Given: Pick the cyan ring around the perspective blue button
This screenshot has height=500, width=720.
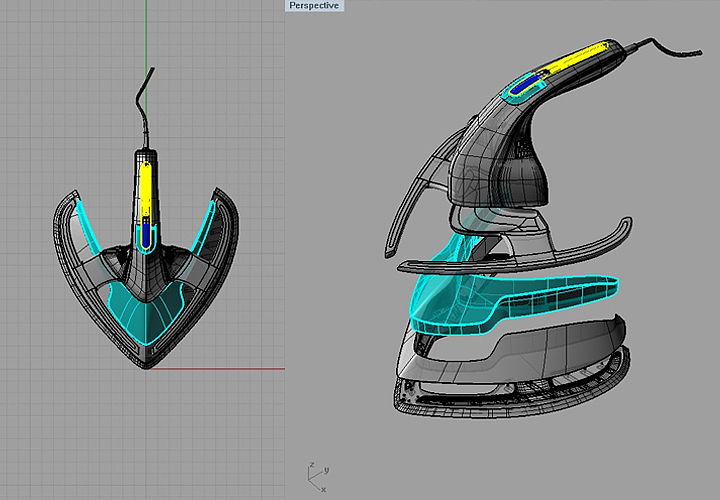Looking at the screenshot, I should point(510,97).
